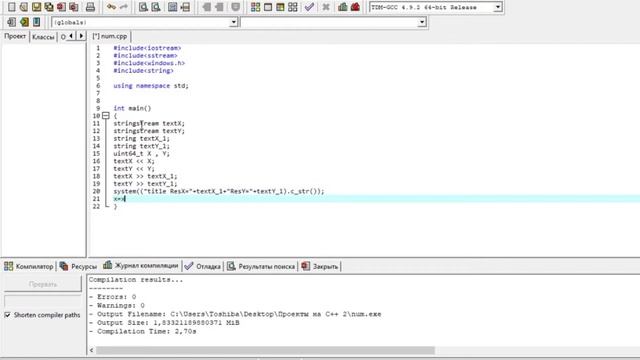The width and height of the screenshot is (640, 360).
Task: Toggle the Shorten compiler paths checkbox
Action: [7, 315]
